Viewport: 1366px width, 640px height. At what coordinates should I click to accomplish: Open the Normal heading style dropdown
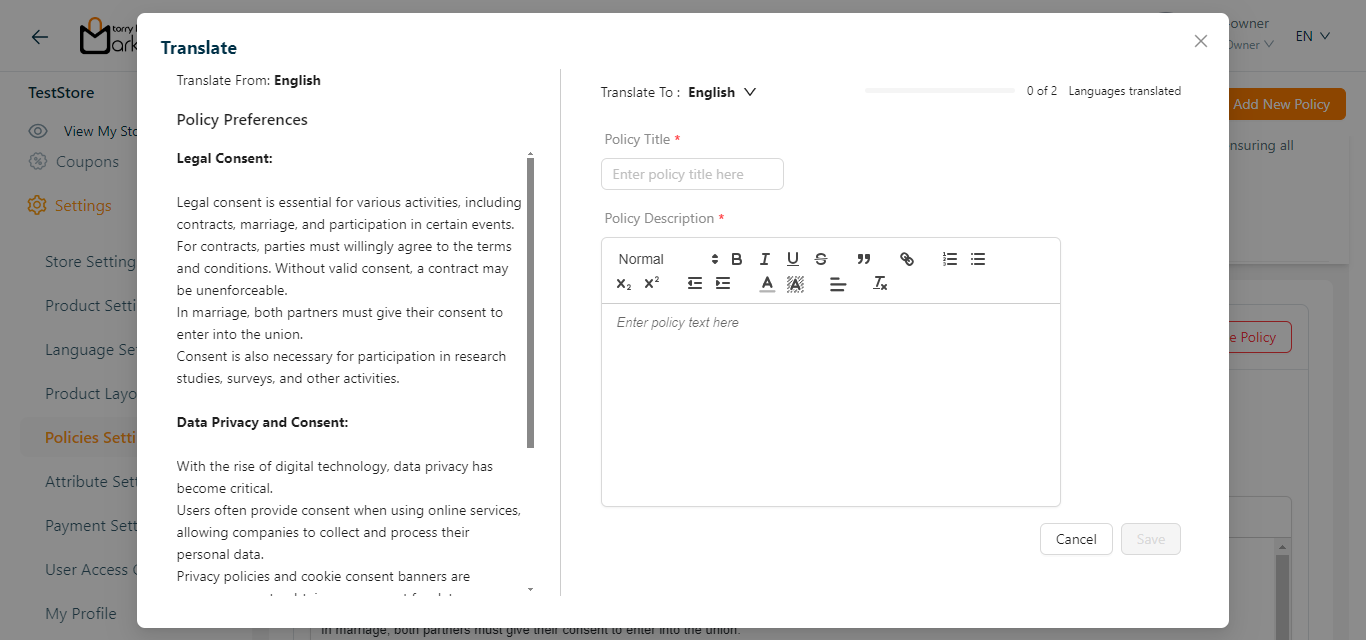pos(667,259)
